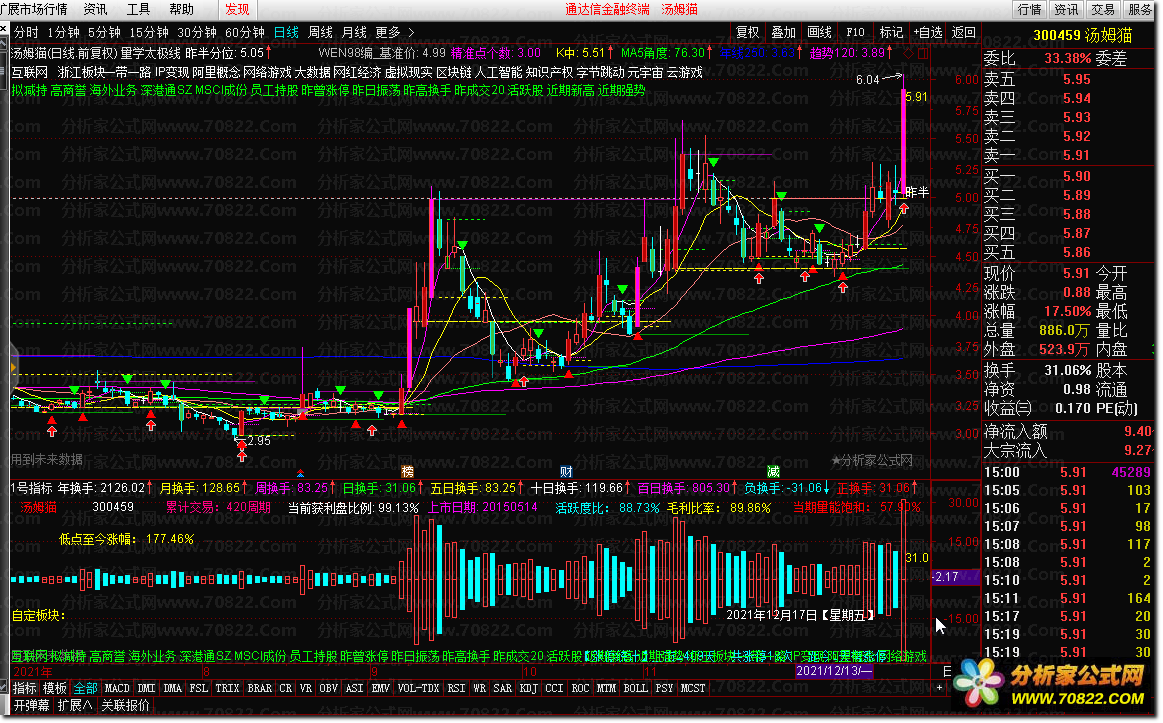Select the 15分钟 period

click(x=148, y=32)
